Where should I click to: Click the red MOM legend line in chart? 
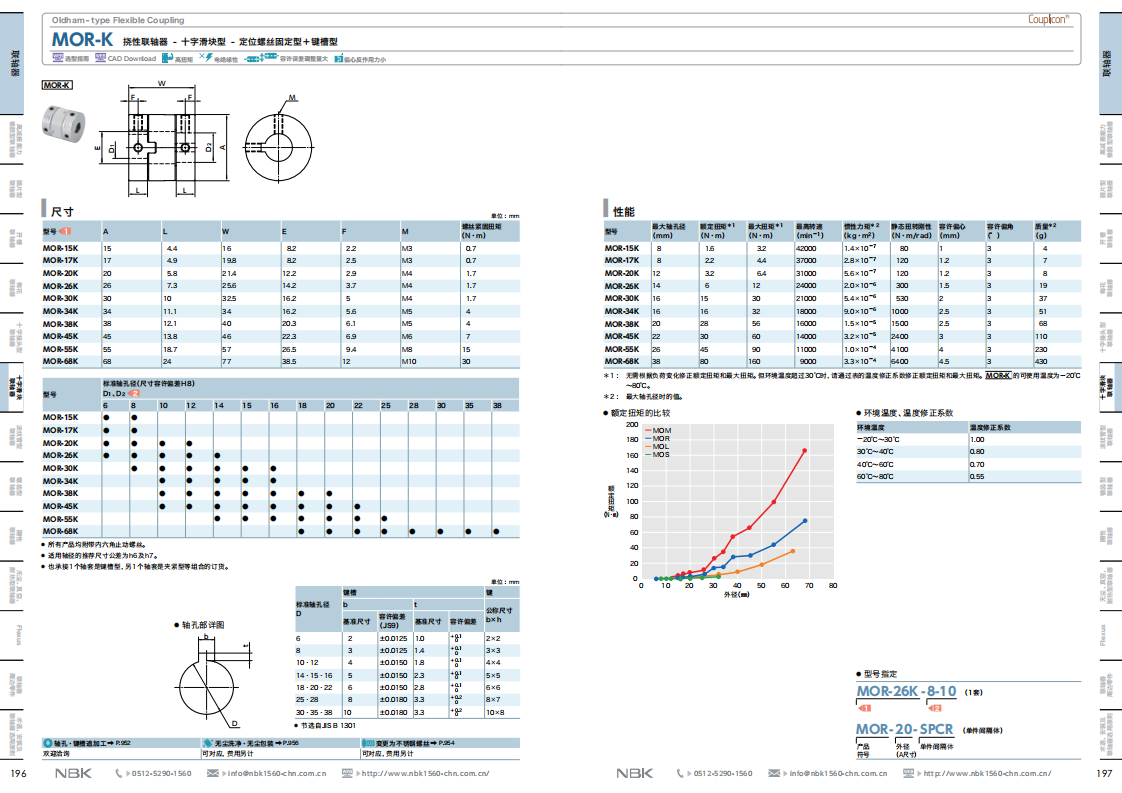pyautogui.click(x=648, y=431)
